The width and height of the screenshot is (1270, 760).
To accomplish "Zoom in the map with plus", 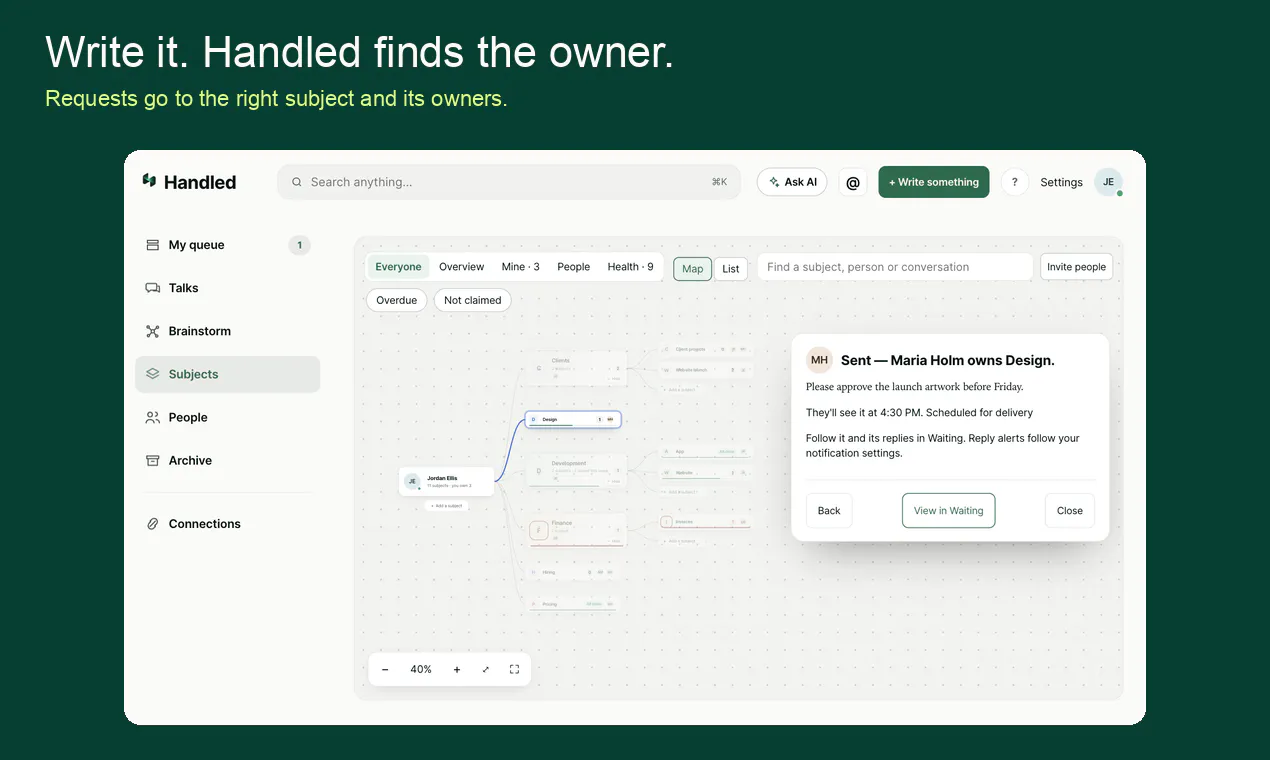I will coord(457,669).
